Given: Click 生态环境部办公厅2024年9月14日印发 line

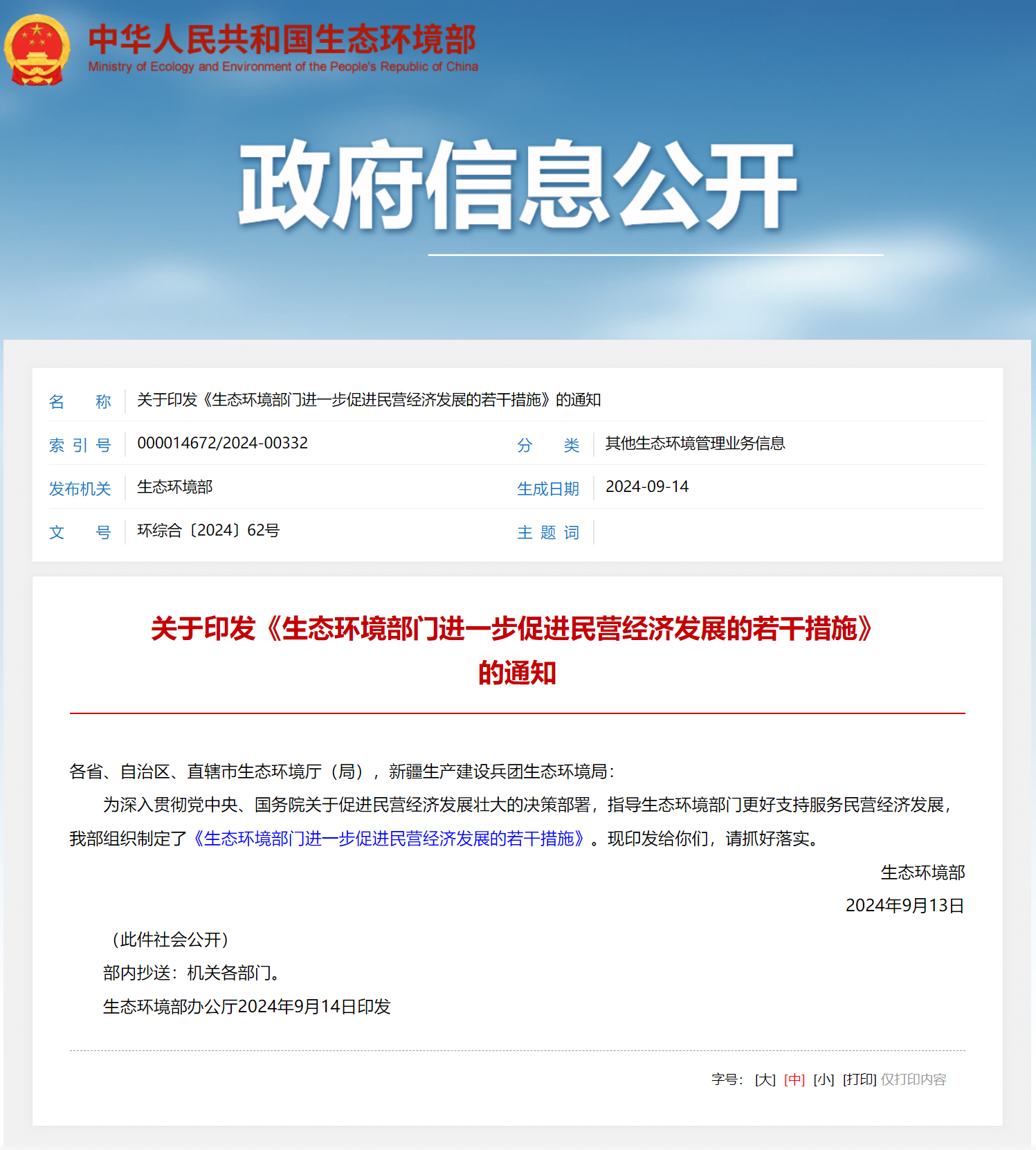Looking at the screenshot, I should pos(247,1007).
